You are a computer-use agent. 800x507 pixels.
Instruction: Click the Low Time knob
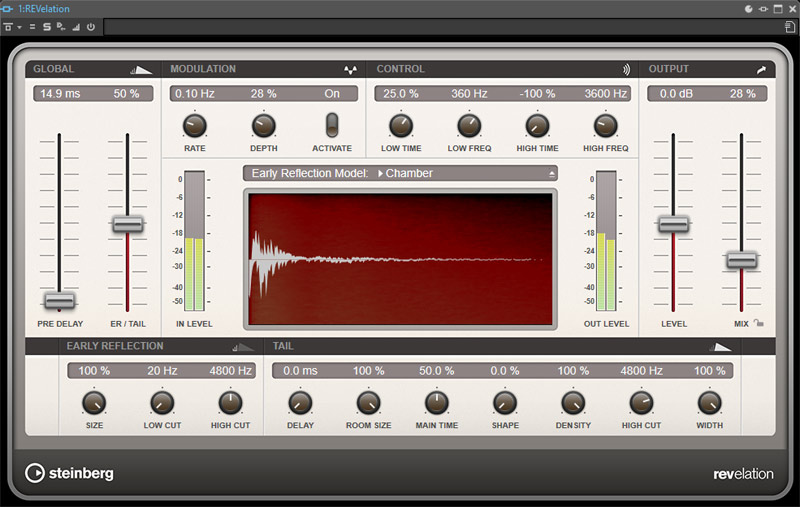[x=401, y=125]
